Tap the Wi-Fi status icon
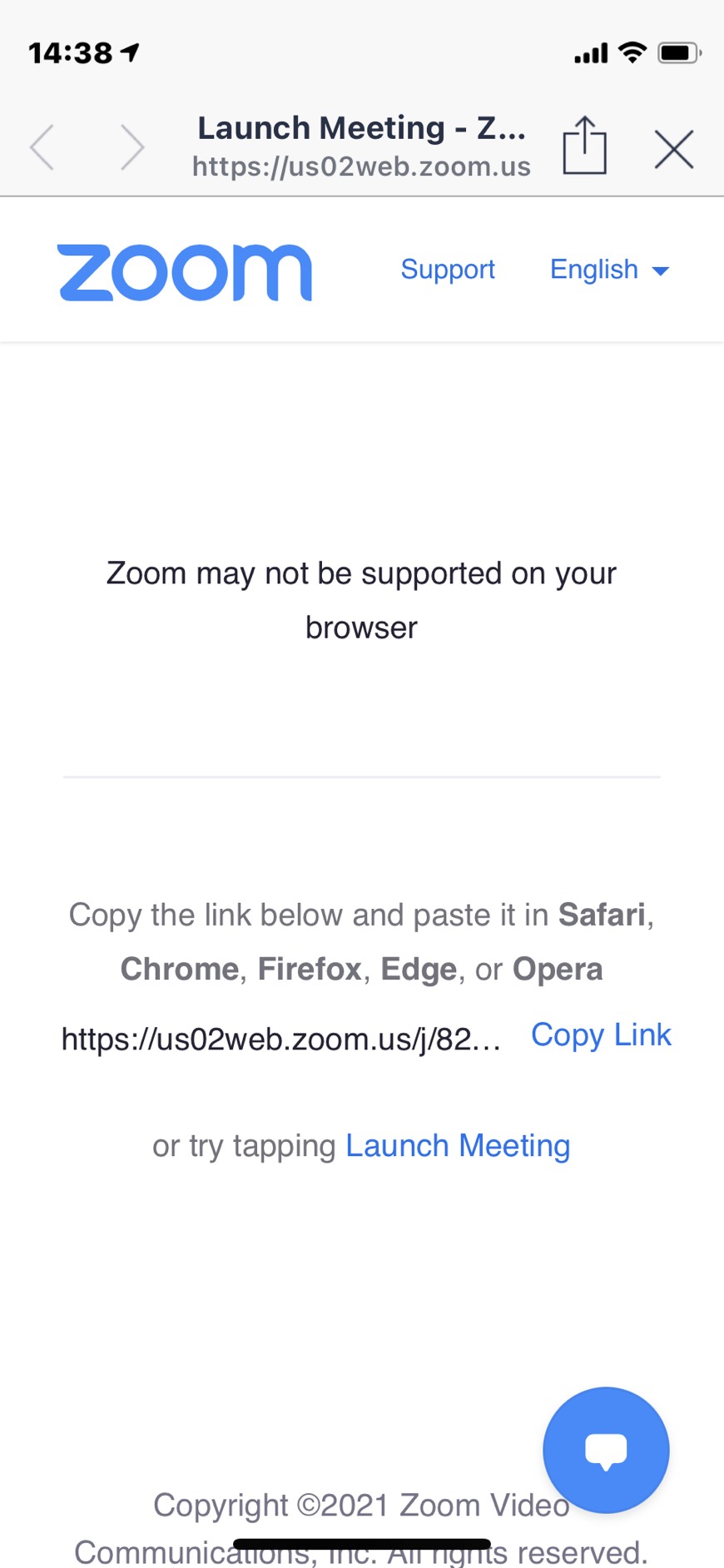724x1568 pixels. tap(632, 52)
